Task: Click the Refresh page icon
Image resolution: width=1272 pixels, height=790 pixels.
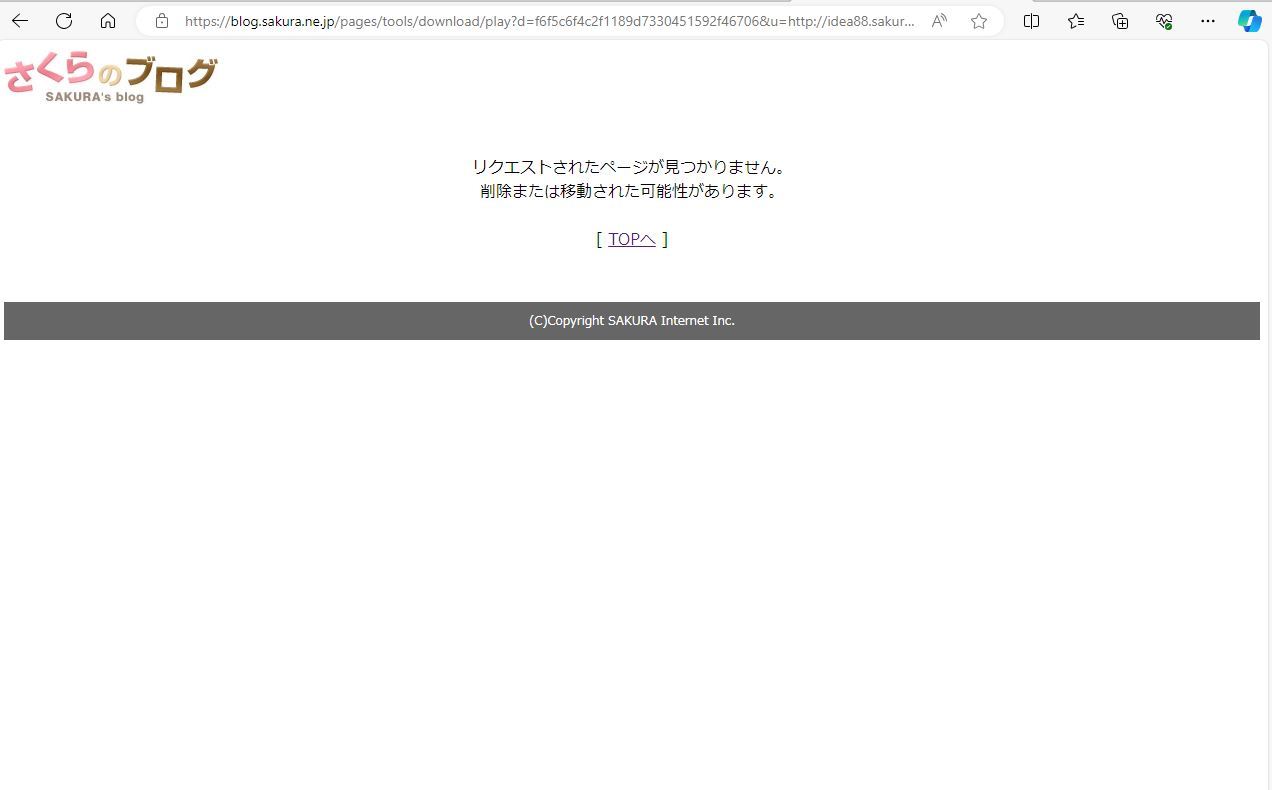Action: (64, 21)
